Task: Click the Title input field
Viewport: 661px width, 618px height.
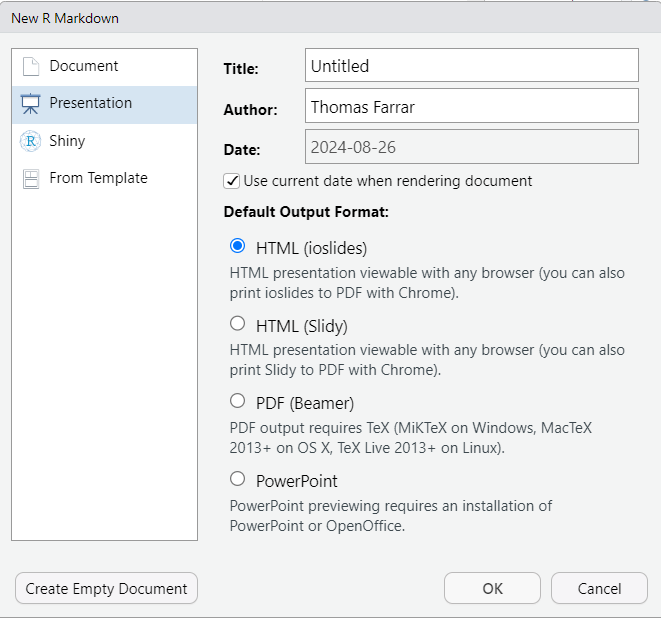Action: coord(472,65)
